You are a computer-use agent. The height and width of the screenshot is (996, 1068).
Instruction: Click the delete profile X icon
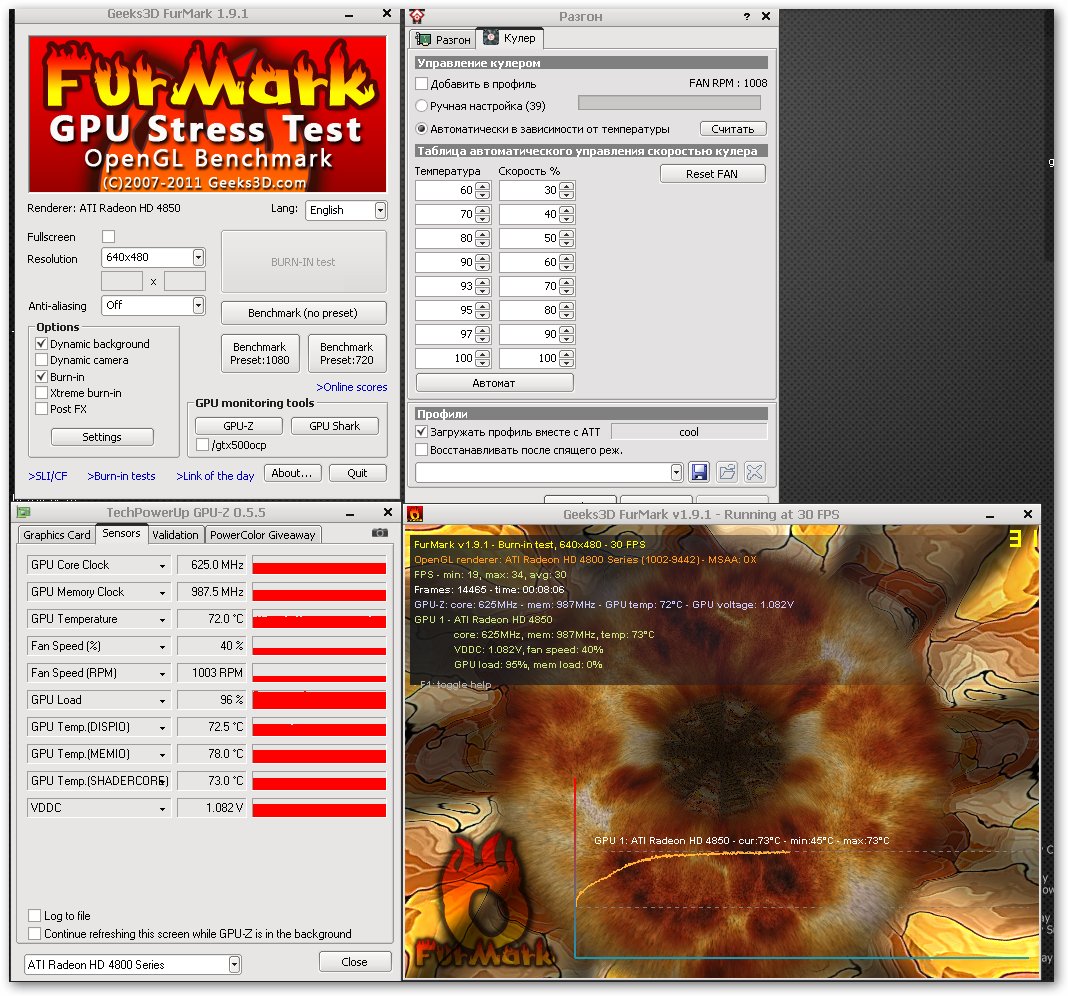tap(755, 472)
